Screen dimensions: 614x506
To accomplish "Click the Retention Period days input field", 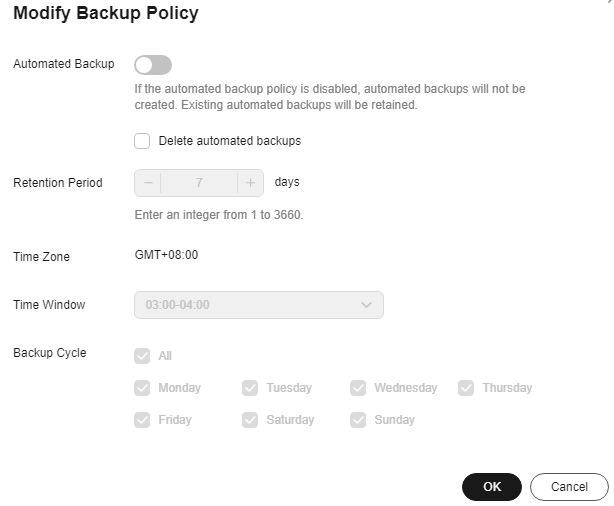I will pos(199,183).
